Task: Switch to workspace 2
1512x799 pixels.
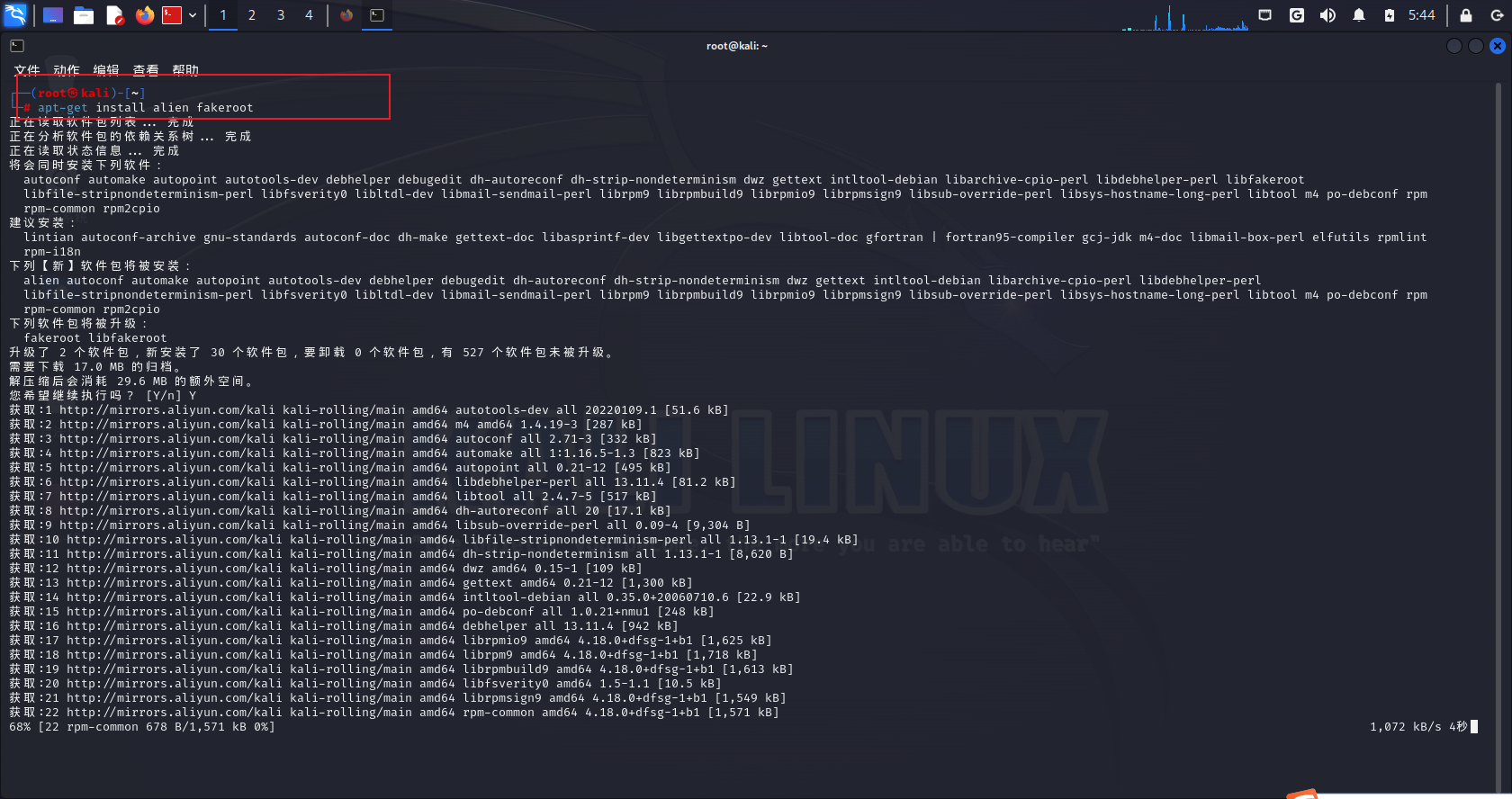Action: 252,15
